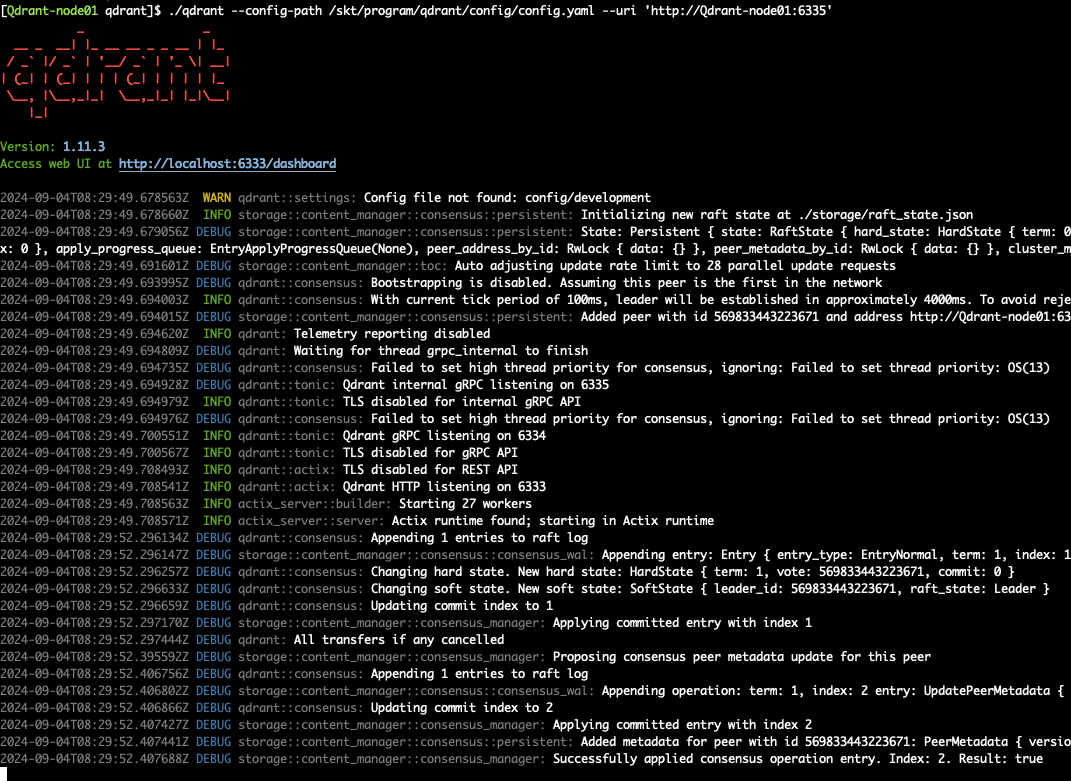Click "All transfers if any cancelled" message
1071x781 pixels.
click(399, 640)
